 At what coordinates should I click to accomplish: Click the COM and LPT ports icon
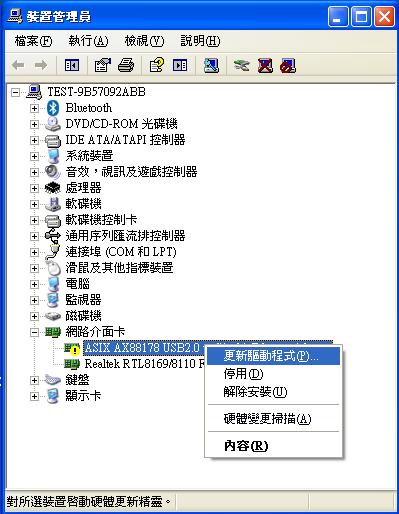(x=53, y=252)
